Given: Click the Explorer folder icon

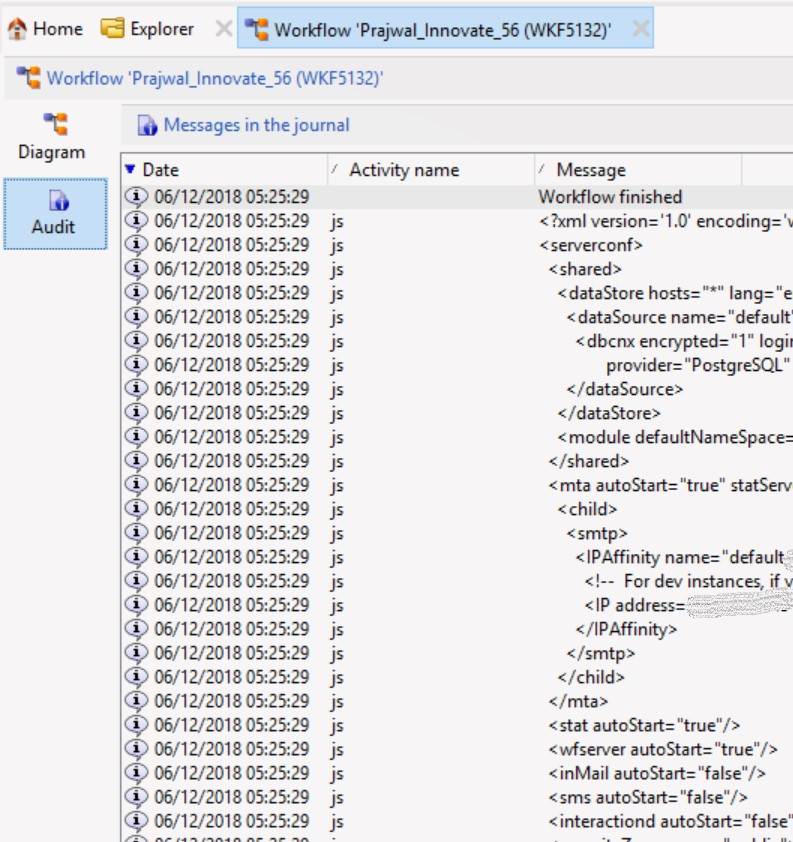Looking at the screenshot, I should point(113,29).
